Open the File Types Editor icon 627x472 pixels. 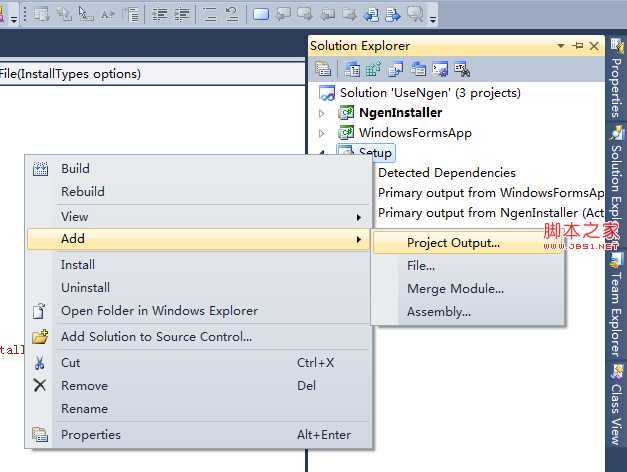[394, 69]
